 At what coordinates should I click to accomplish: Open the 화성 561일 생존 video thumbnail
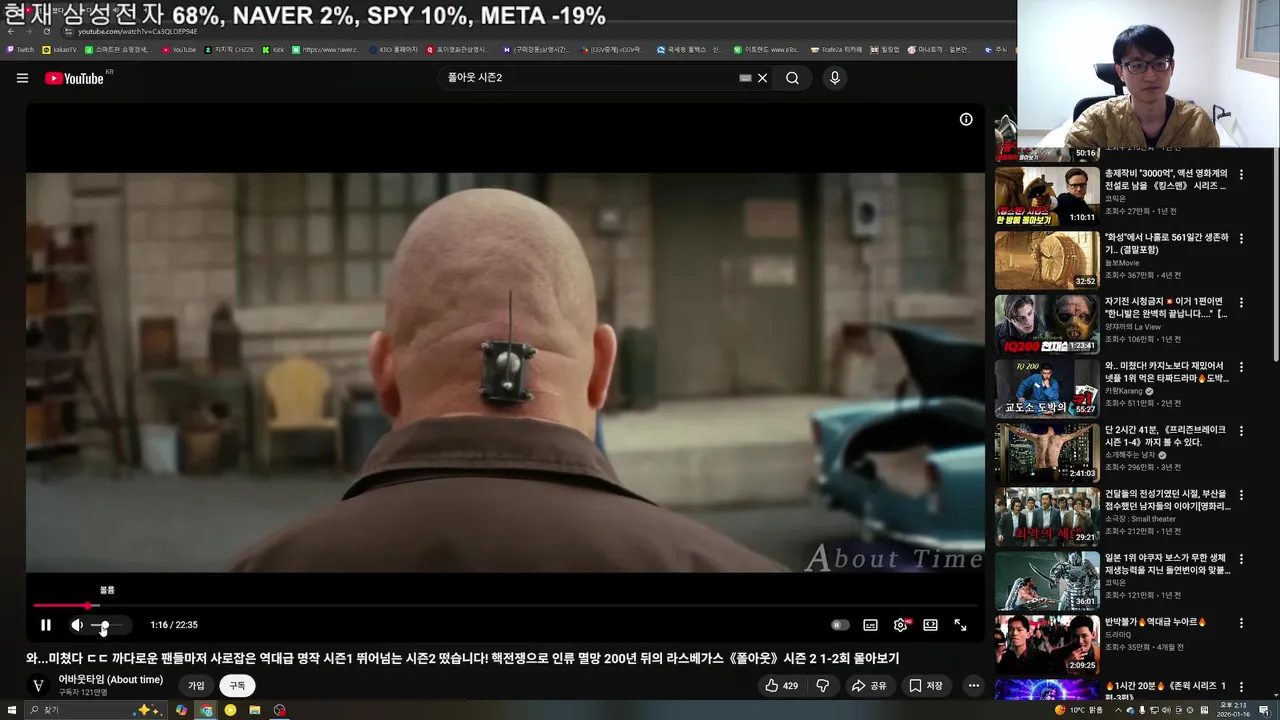[1047, 260]
